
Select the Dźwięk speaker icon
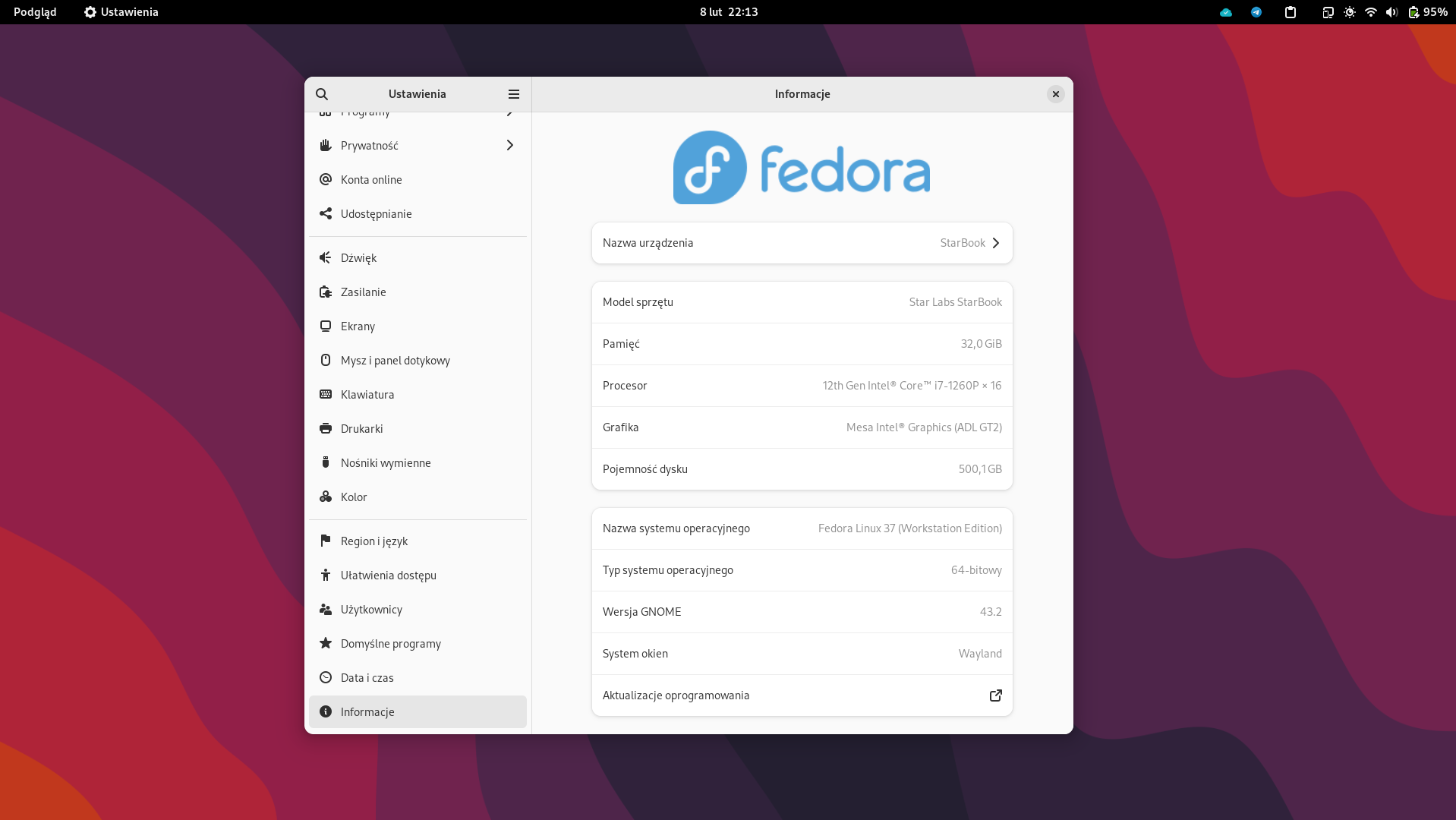click(326, 257)
